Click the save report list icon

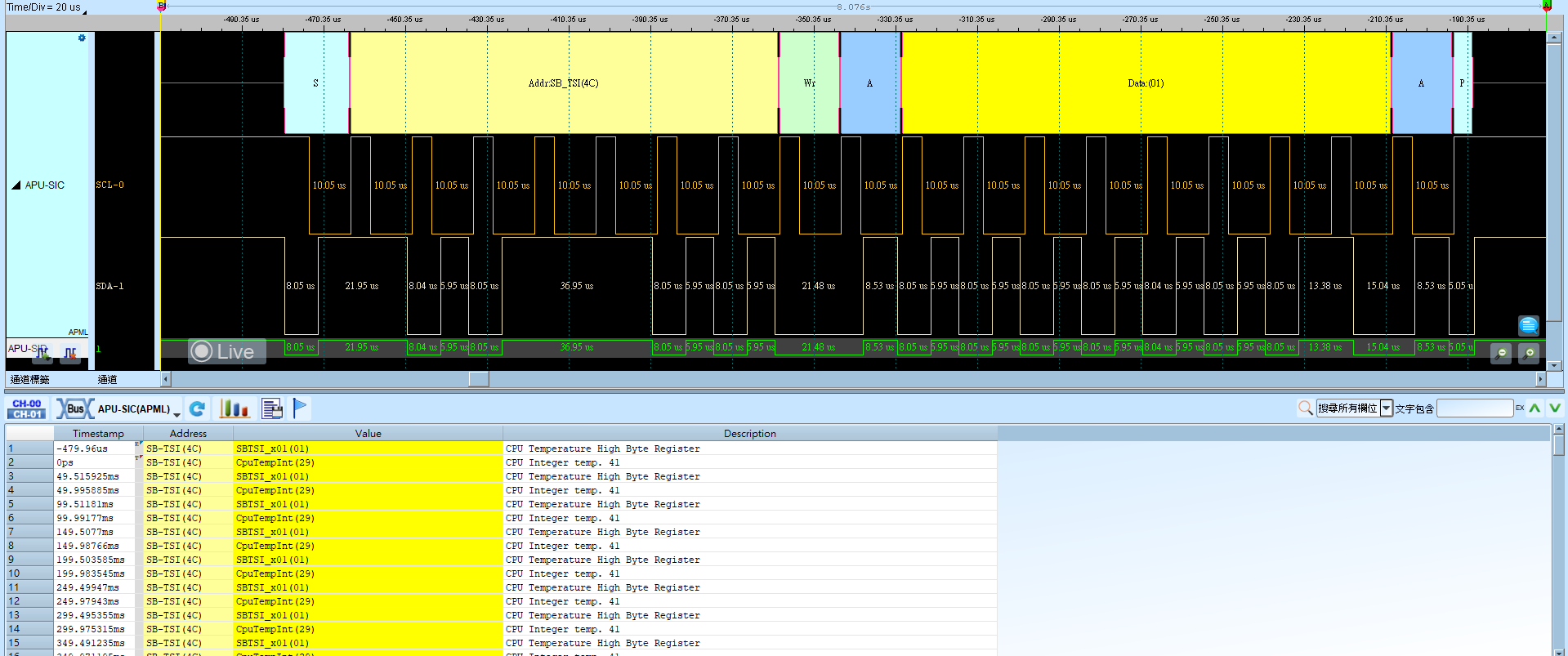point(272,408)
